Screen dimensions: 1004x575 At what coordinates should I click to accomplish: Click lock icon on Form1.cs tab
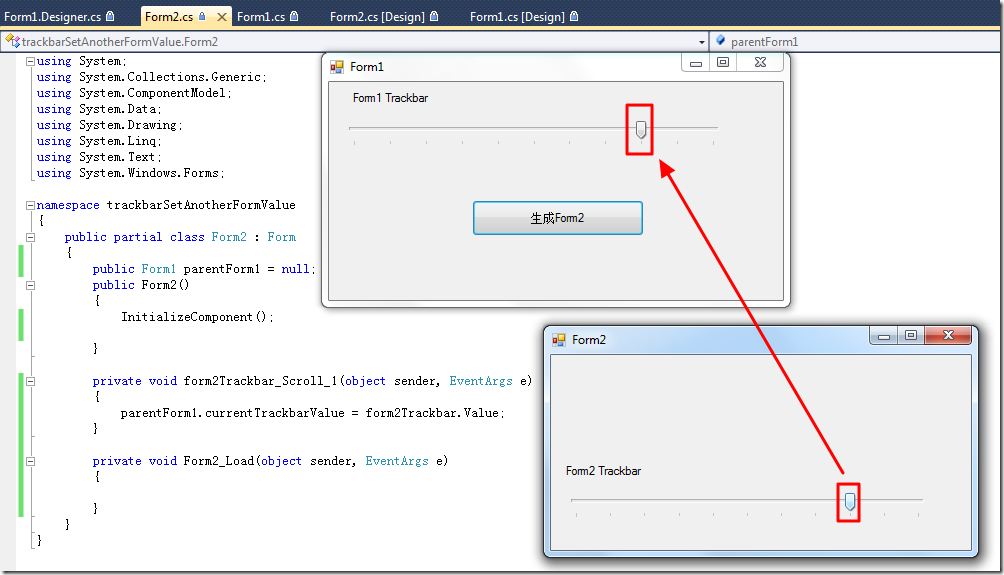pyautogui.click(x=294, y=16)
